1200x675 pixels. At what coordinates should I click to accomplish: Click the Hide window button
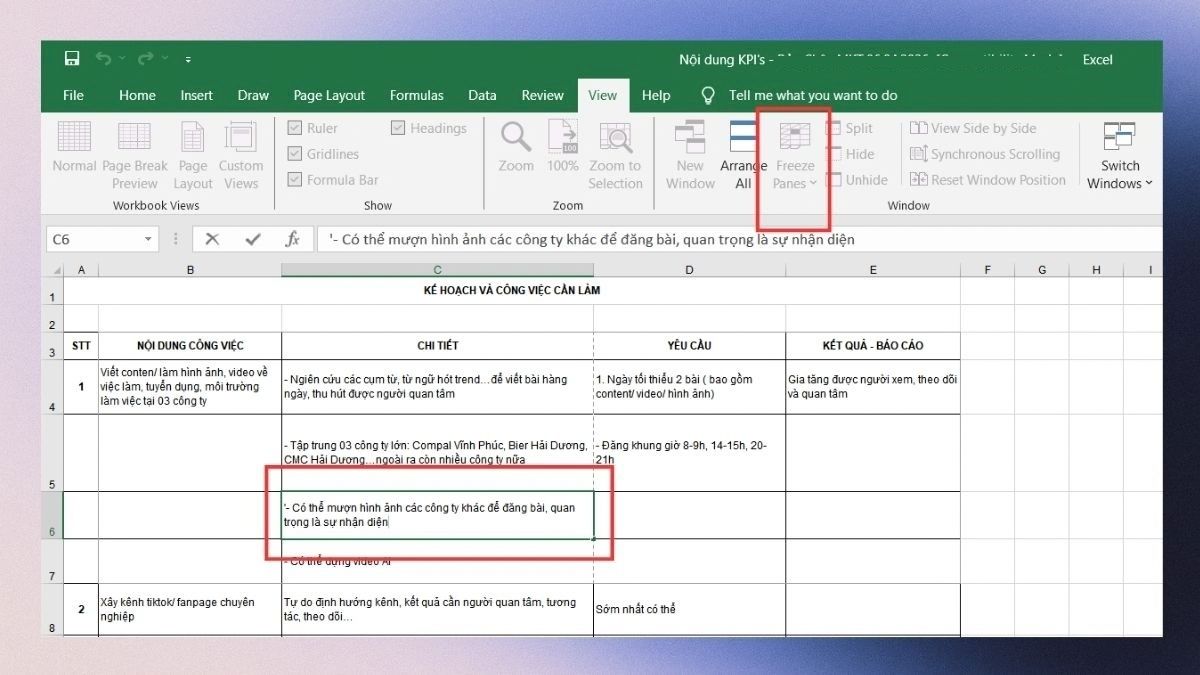[851, 154]
